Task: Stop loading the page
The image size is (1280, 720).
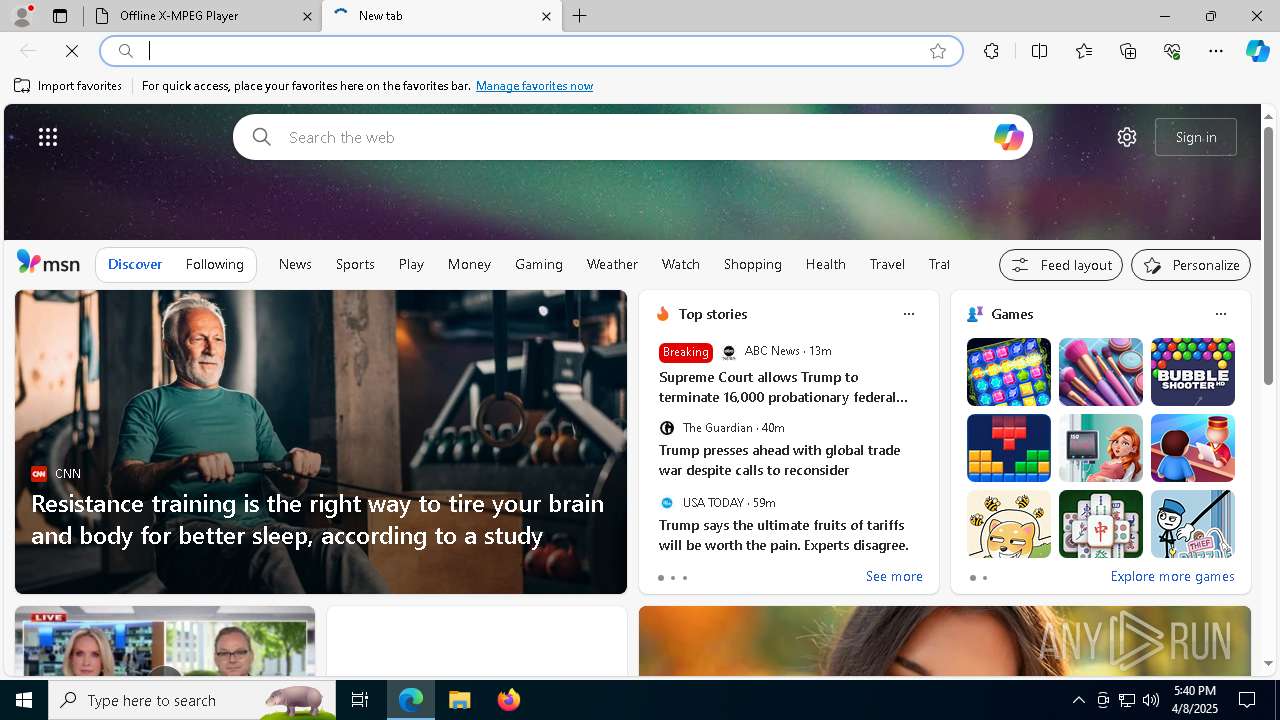Action: (x=72, y=51)
